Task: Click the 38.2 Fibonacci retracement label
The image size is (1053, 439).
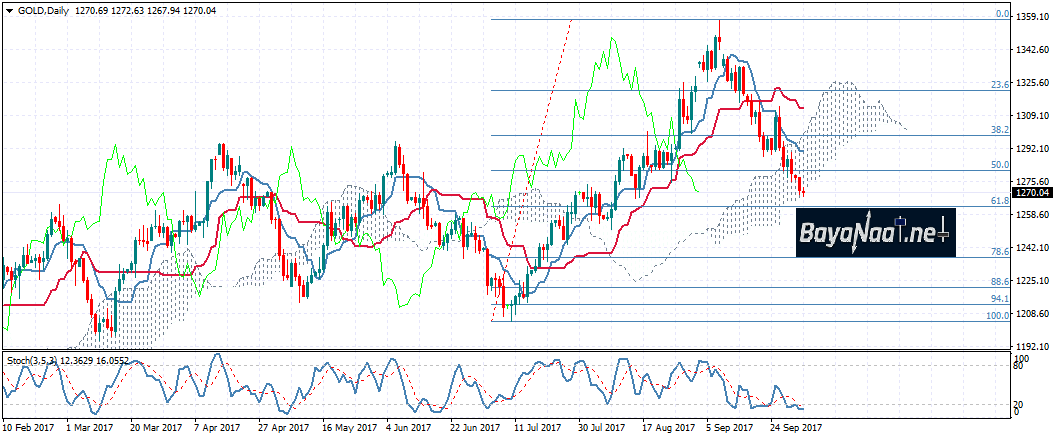Action: click(x=997, y=130)
